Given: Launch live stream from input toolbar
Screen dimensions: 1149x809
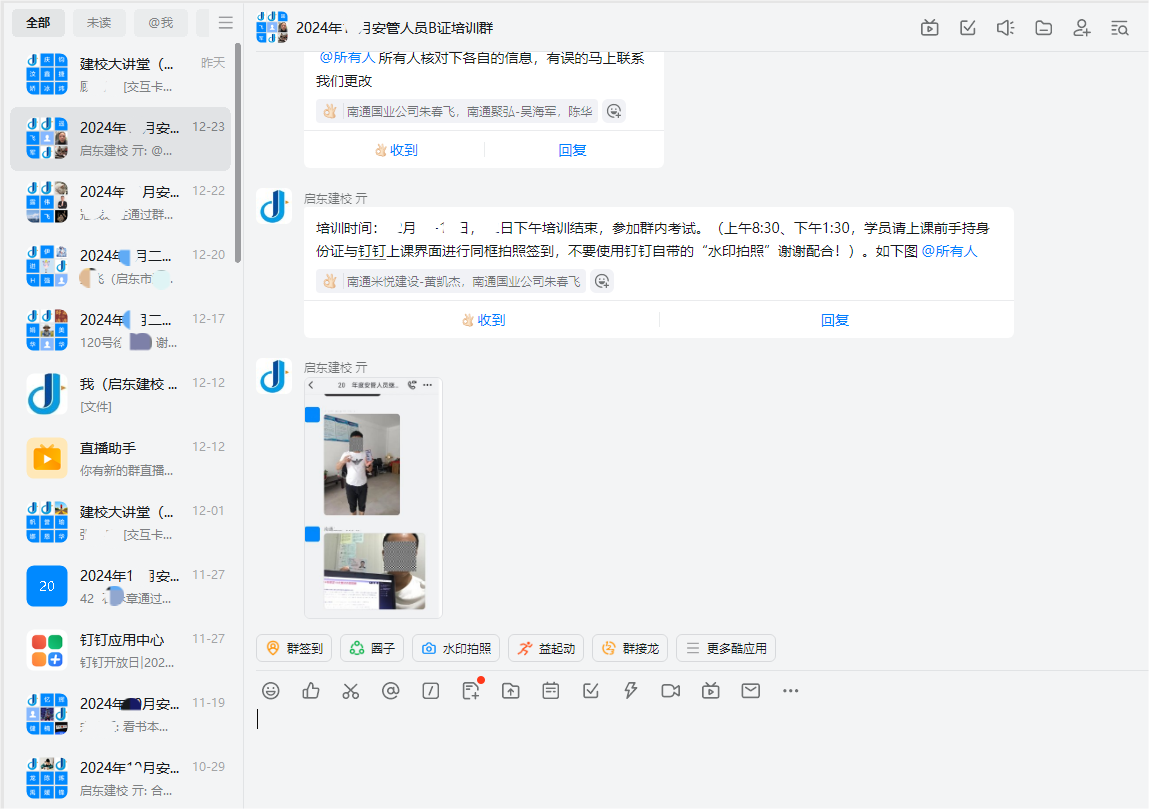Looking at the screenshot, I should tap(711, 690).
